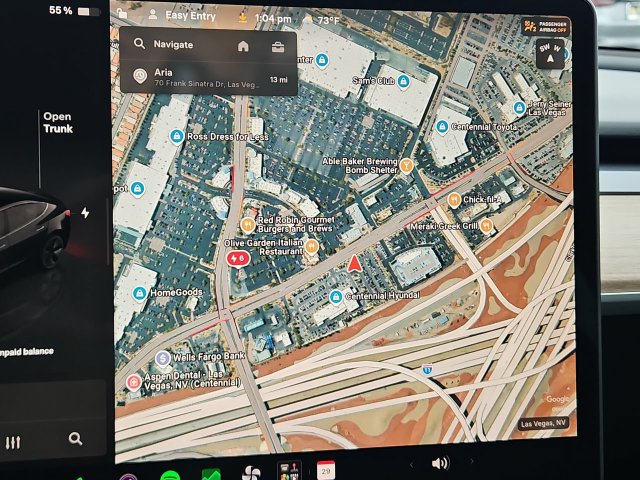Open charge port via lightning bolt icon
This screenshot has width=640, height=480.
point(85,213)
